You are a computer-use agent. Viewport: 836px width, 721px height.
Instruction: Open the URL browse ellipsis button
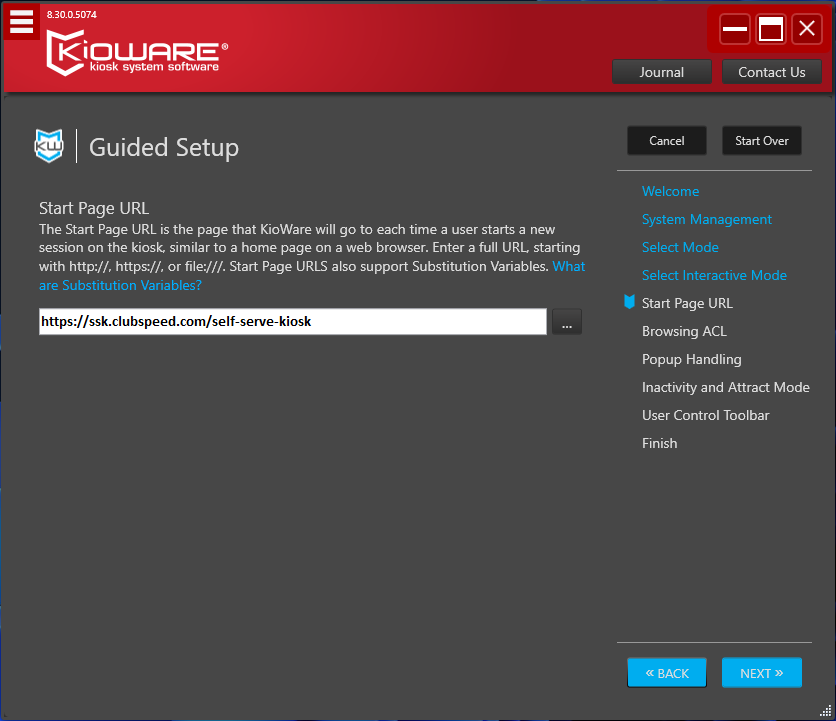(x=567, y=322)
